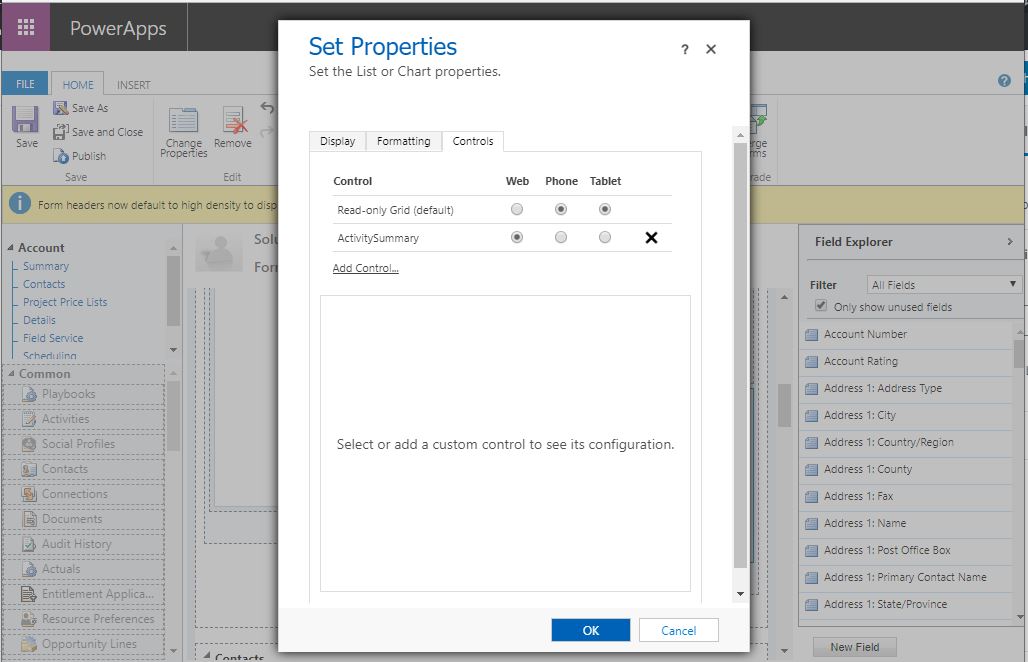Collapse the Account section in the navigator
The image size is (1028, 662).
10,247
